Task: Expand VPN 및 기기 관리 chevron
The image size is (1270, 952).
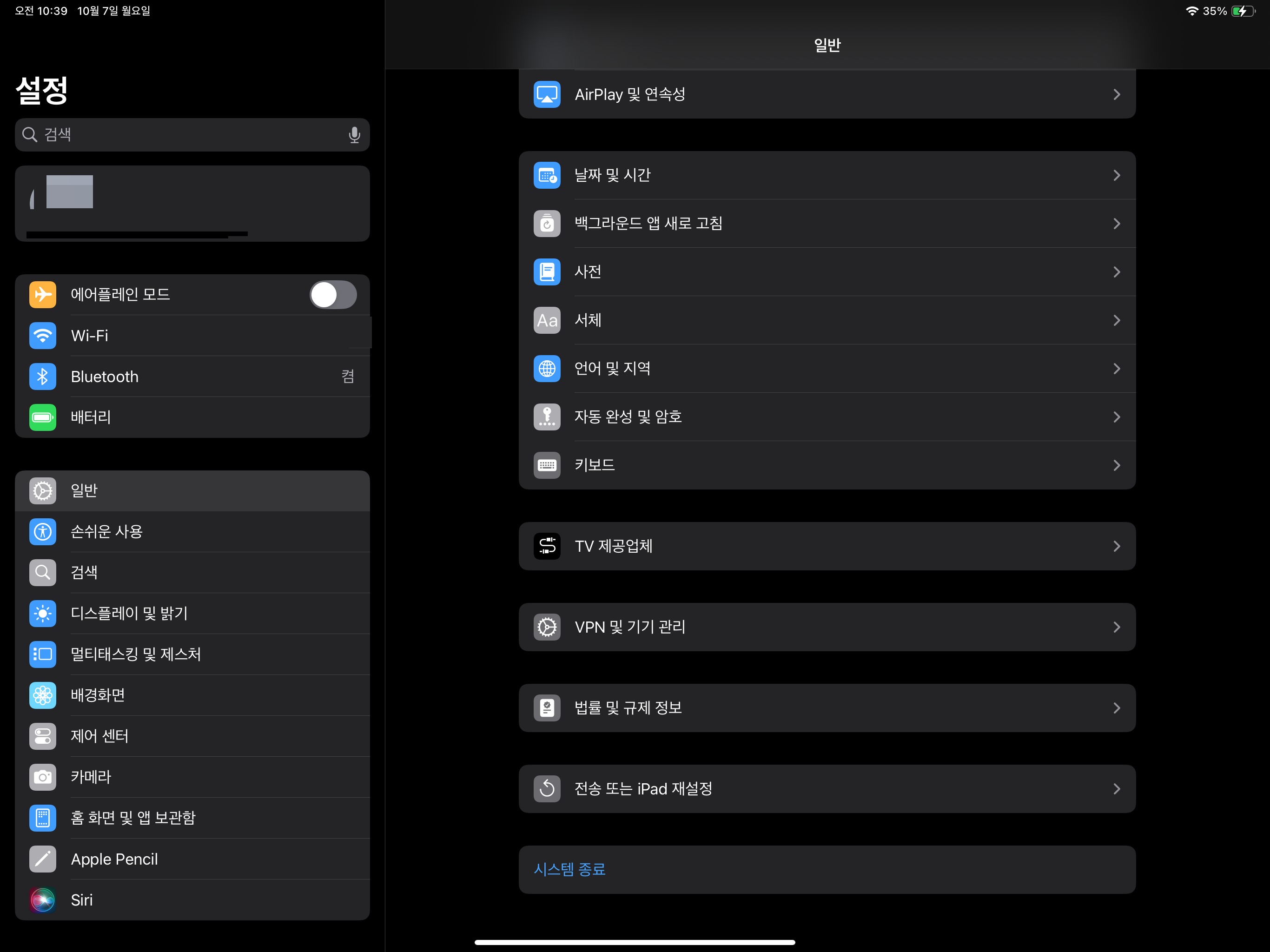Action: tap(1116, 627)
